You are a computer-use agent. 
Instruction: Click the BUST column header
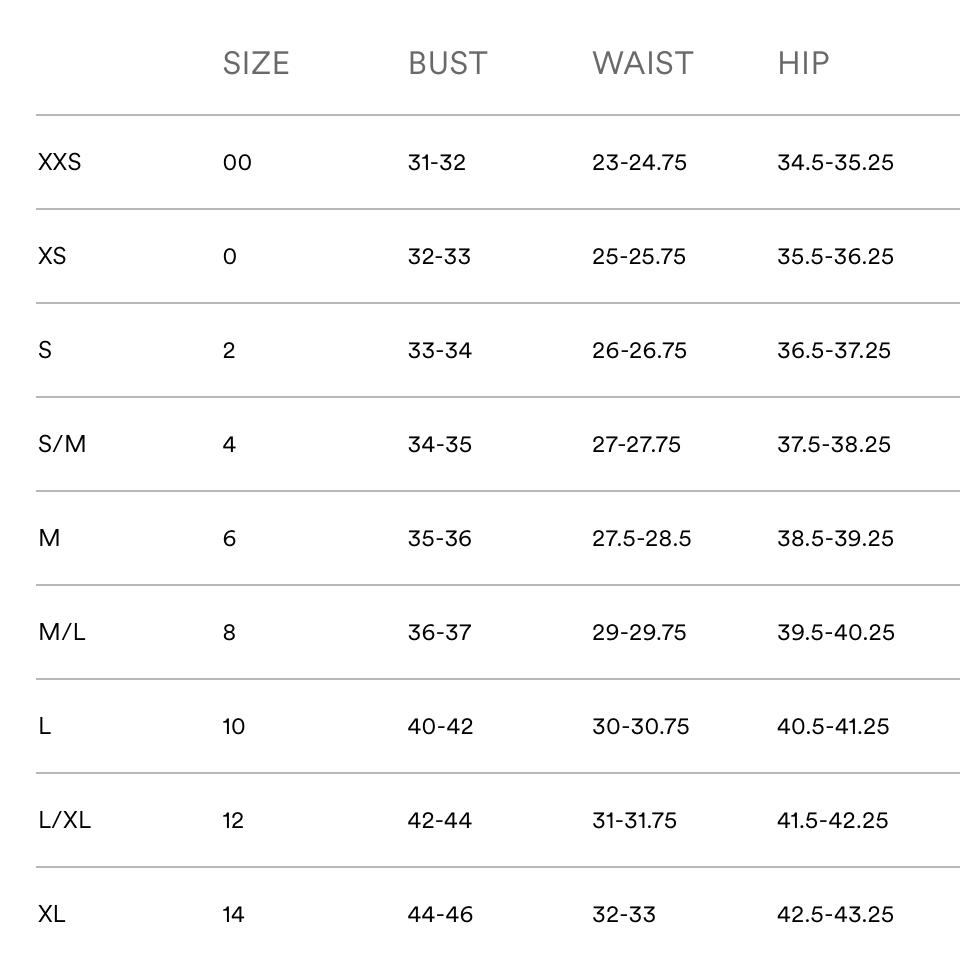447,64
